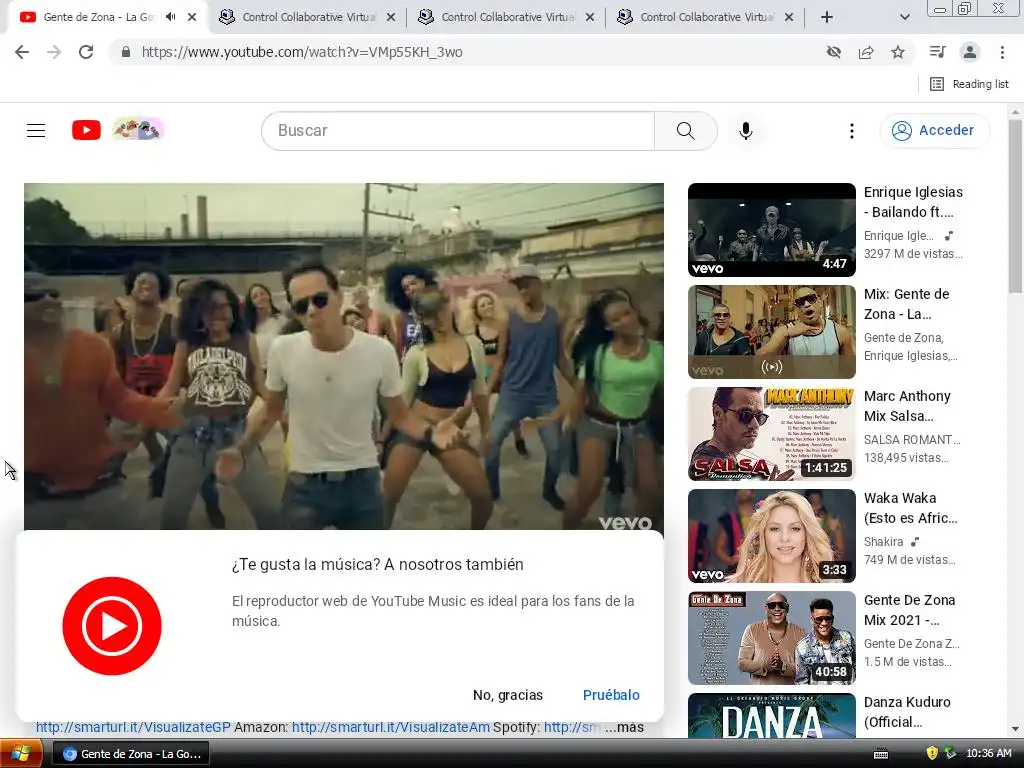Close the first Control Collaborative tab
1024x768 pixels.
391,17
